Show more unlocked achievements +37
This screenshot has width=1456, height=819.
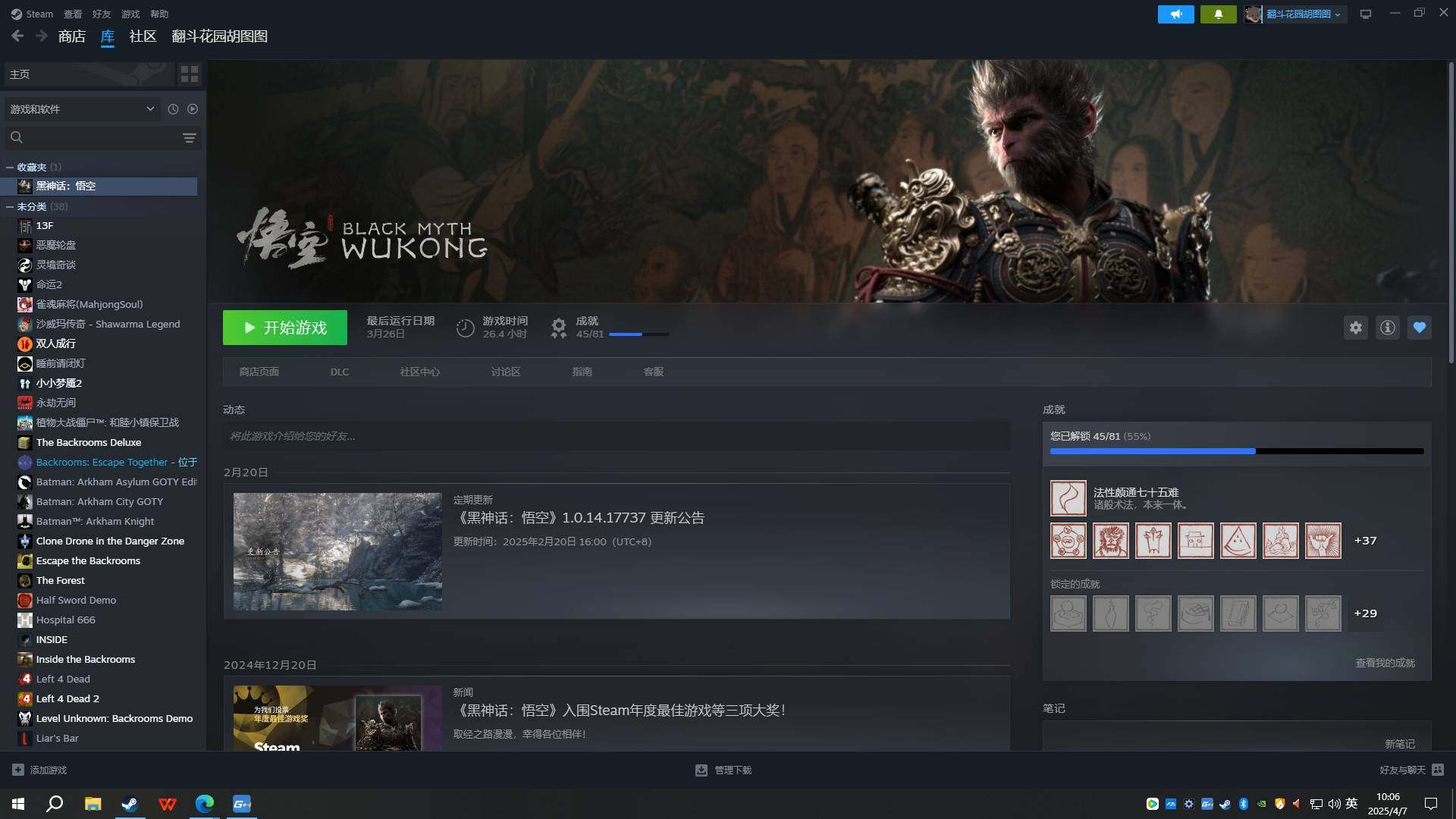[x=1365, y=541]
